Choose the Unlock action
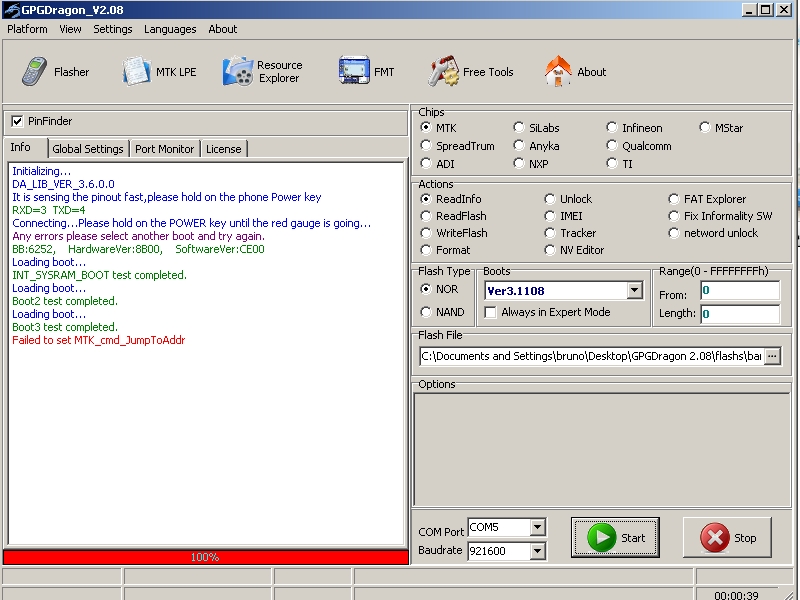Viewport: 800px width, 600px height. (x=549, y=199)
